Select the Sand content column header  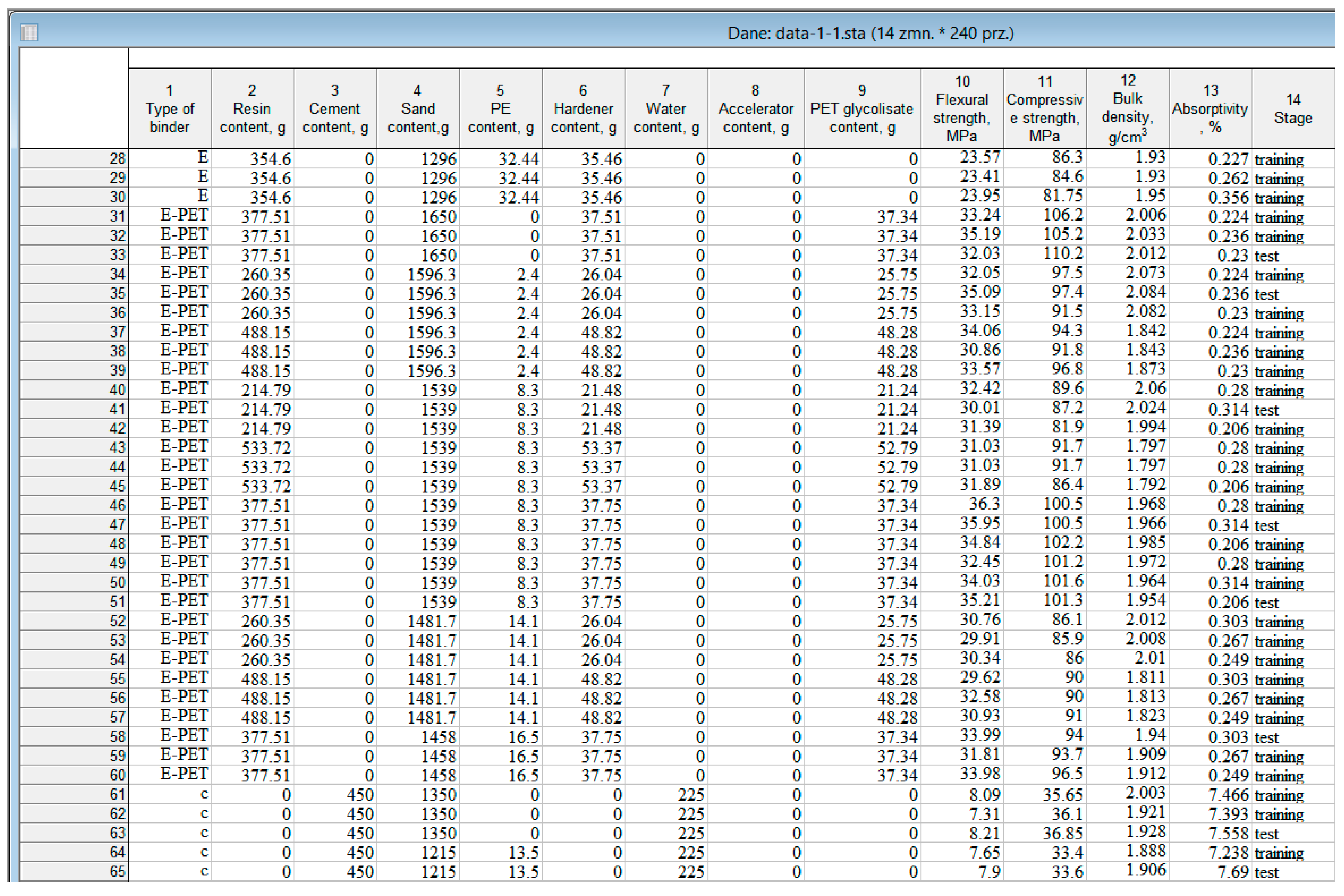[x=418, y=108]
